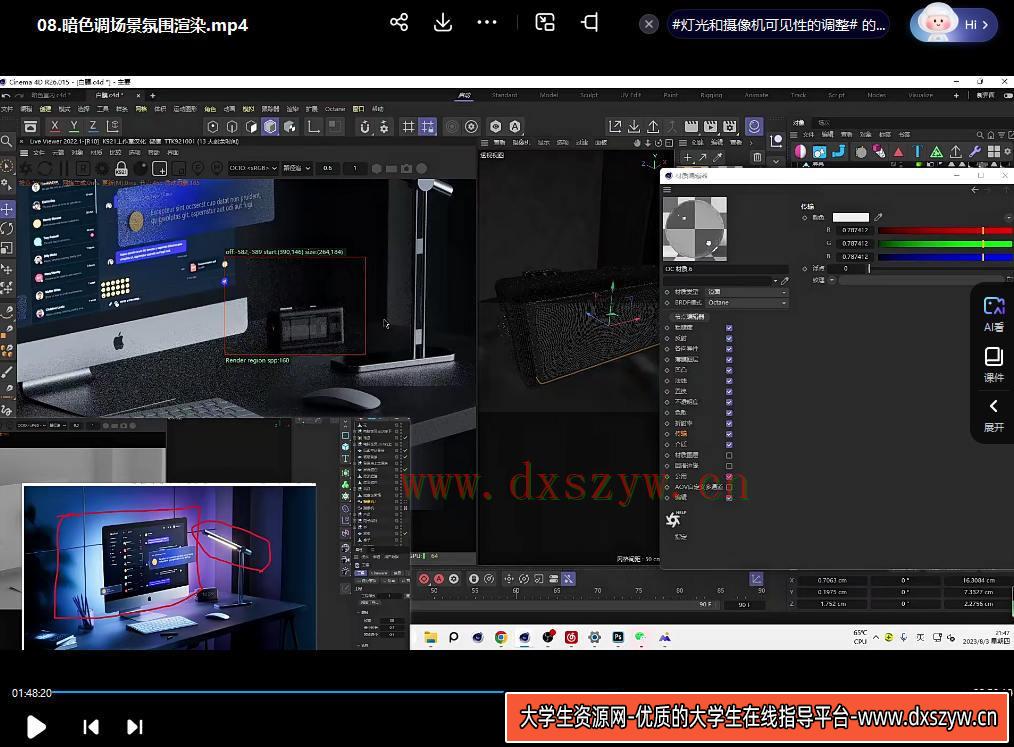Open render settings clapperboard with gear
The width and height of the screenshot is (1014, 747).
click(729, 126)
